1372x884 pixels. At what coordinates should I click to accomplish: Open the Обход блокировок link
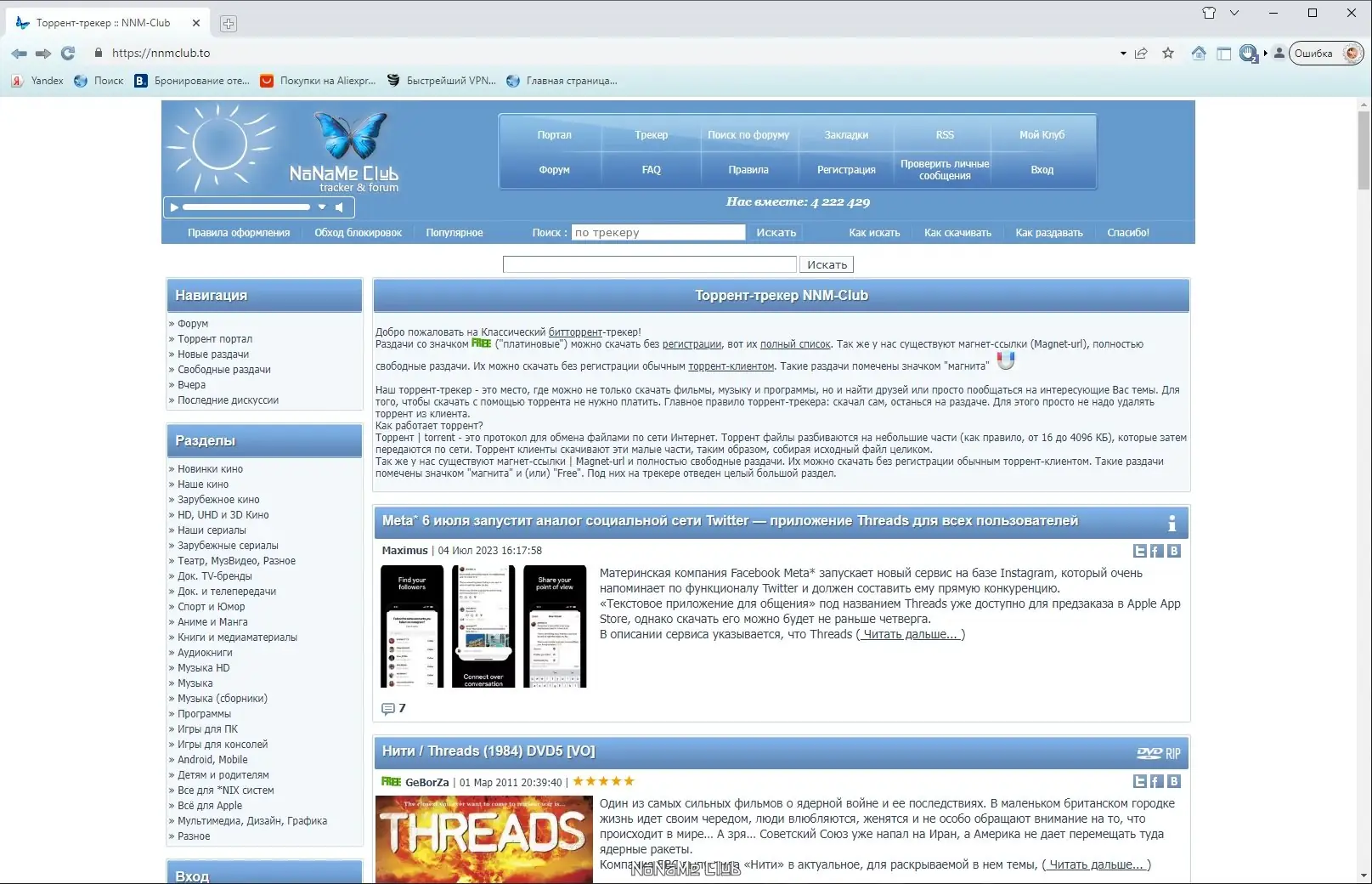coord(358,233)
